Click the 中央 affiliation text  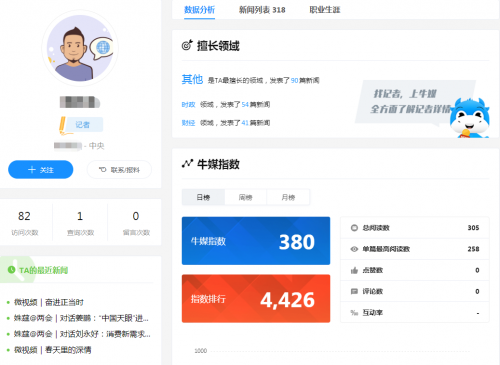(97, 146)
